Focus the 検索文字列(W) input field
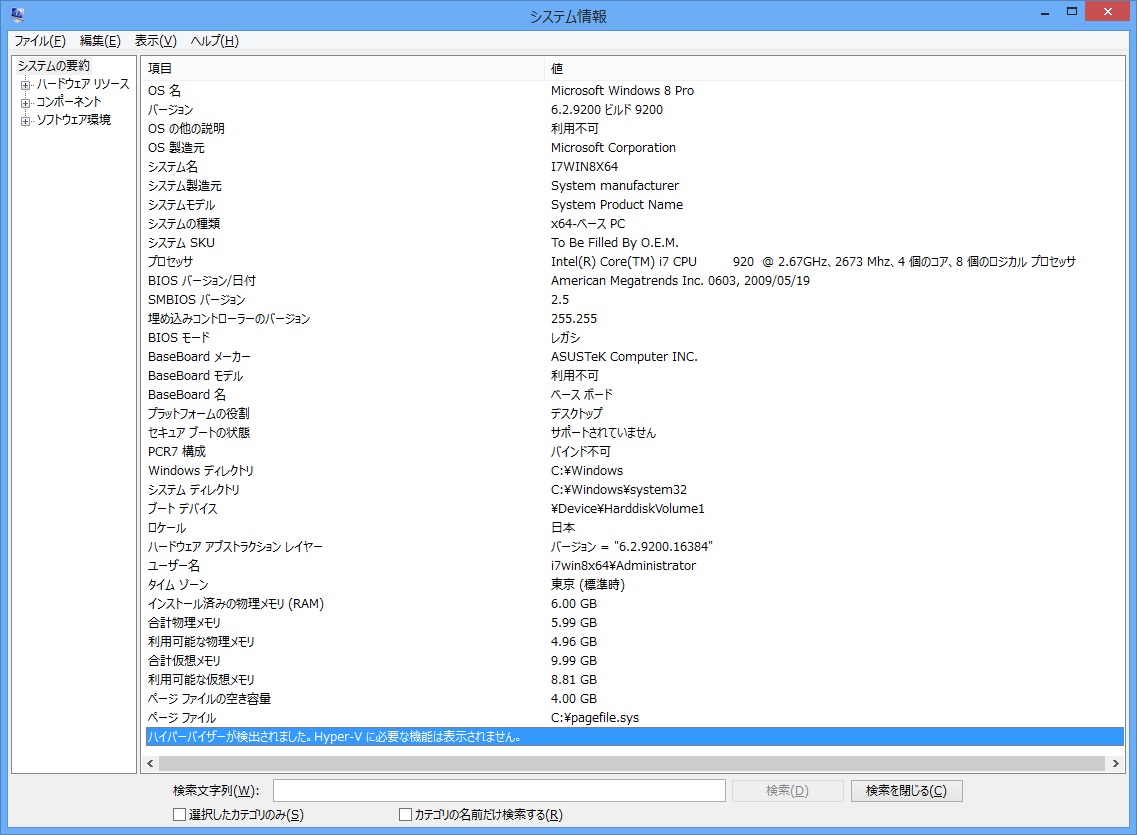 click(x=499, y=791)
